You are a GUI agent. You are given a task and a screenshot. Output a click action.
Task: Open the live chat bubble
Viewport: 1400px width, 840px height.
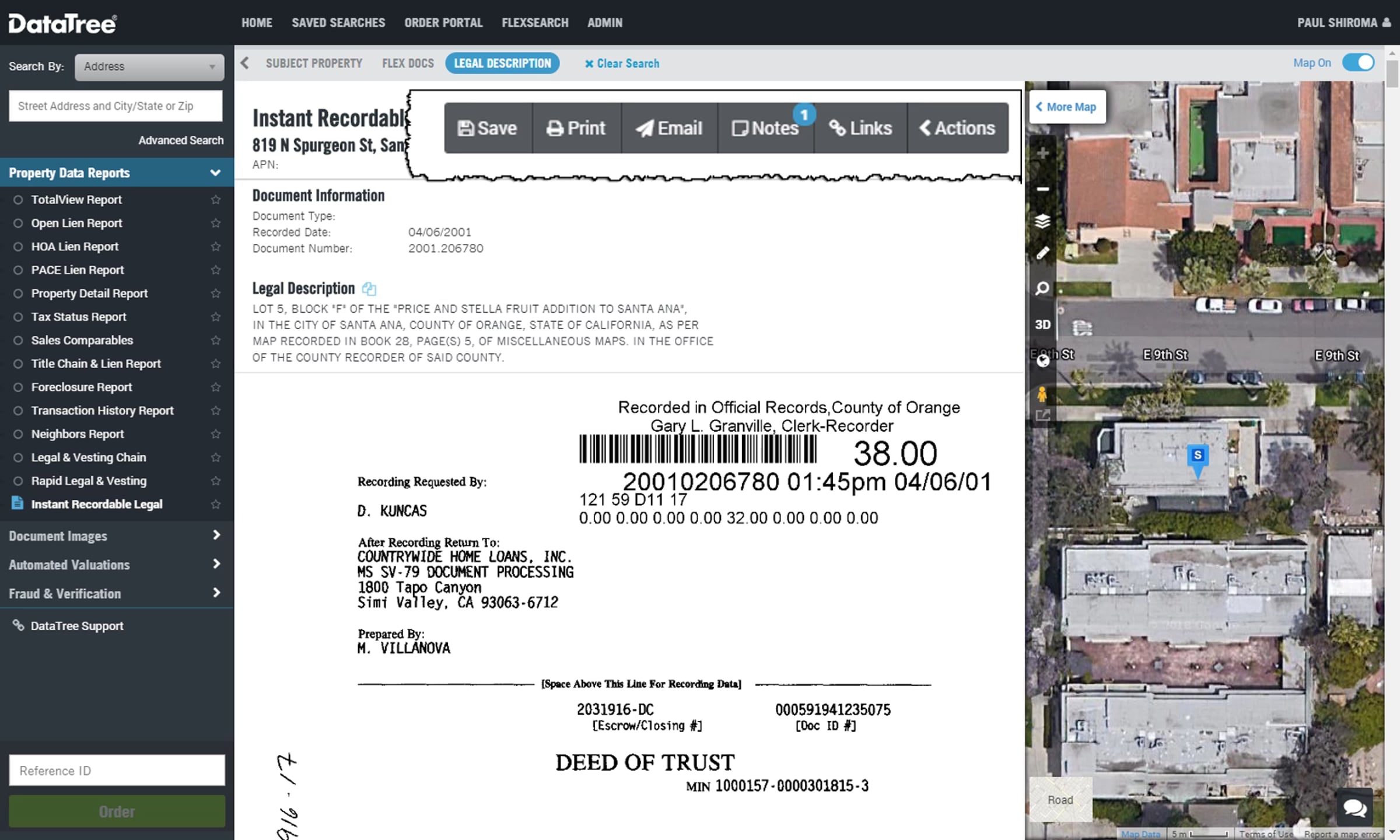(x=1354, y=808)
